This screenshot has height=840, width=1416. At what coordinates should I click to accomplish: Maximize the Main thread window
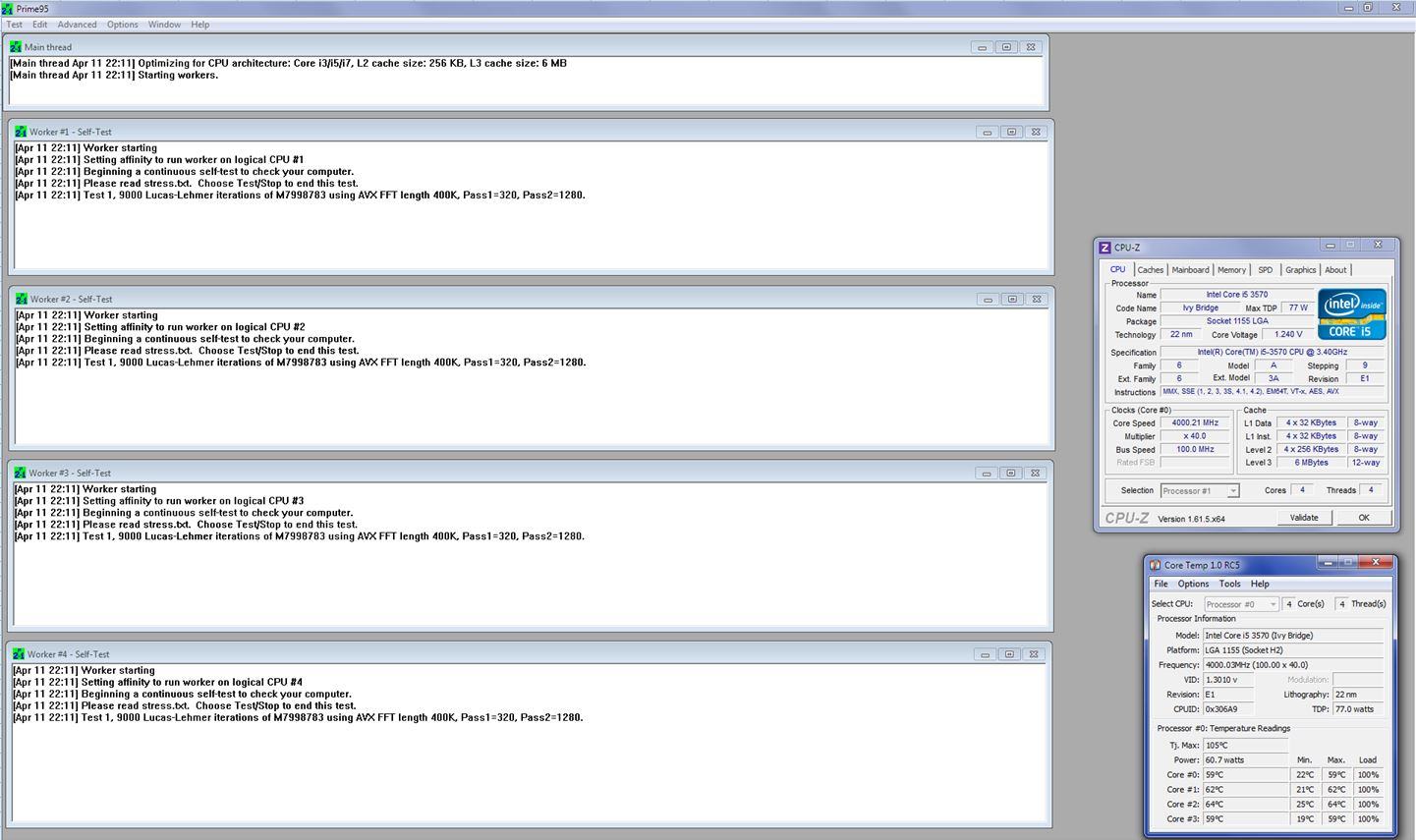click(x=1006, y=47)
